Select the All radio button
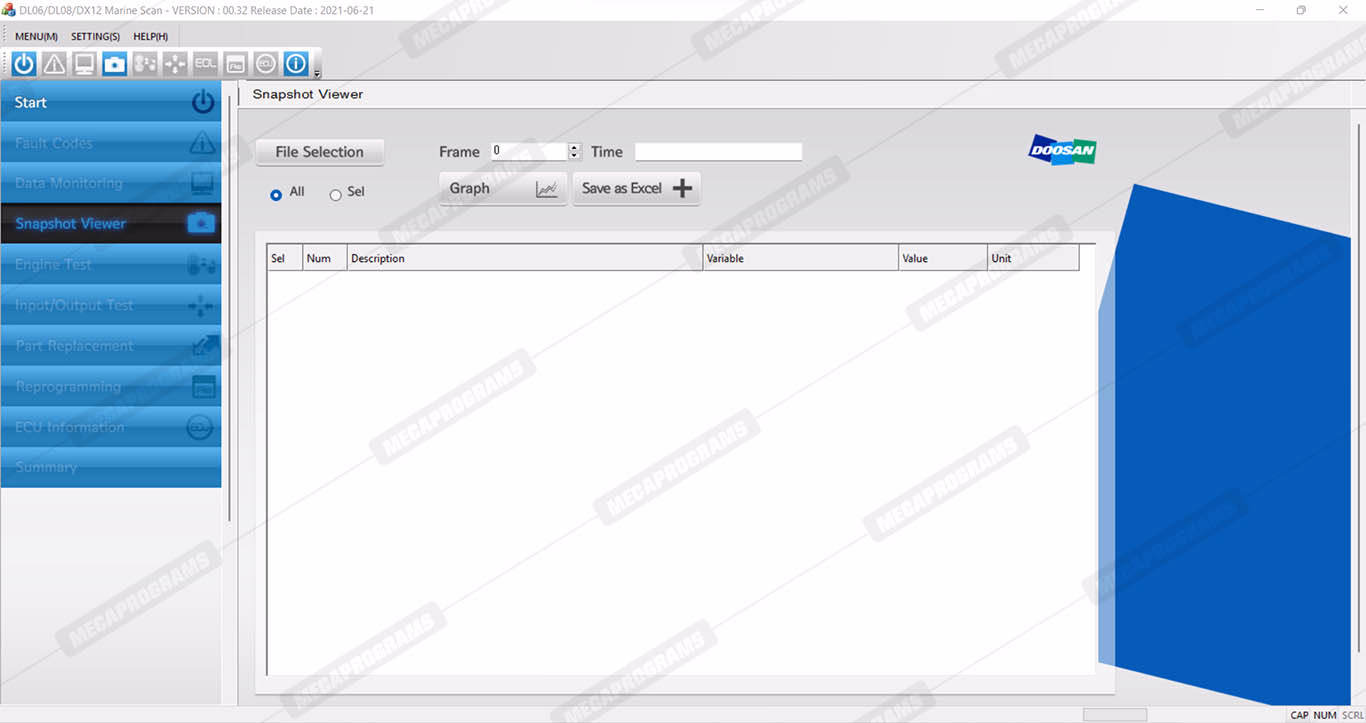Screen dimensions: 1366x723 click(x=276, y=195)
